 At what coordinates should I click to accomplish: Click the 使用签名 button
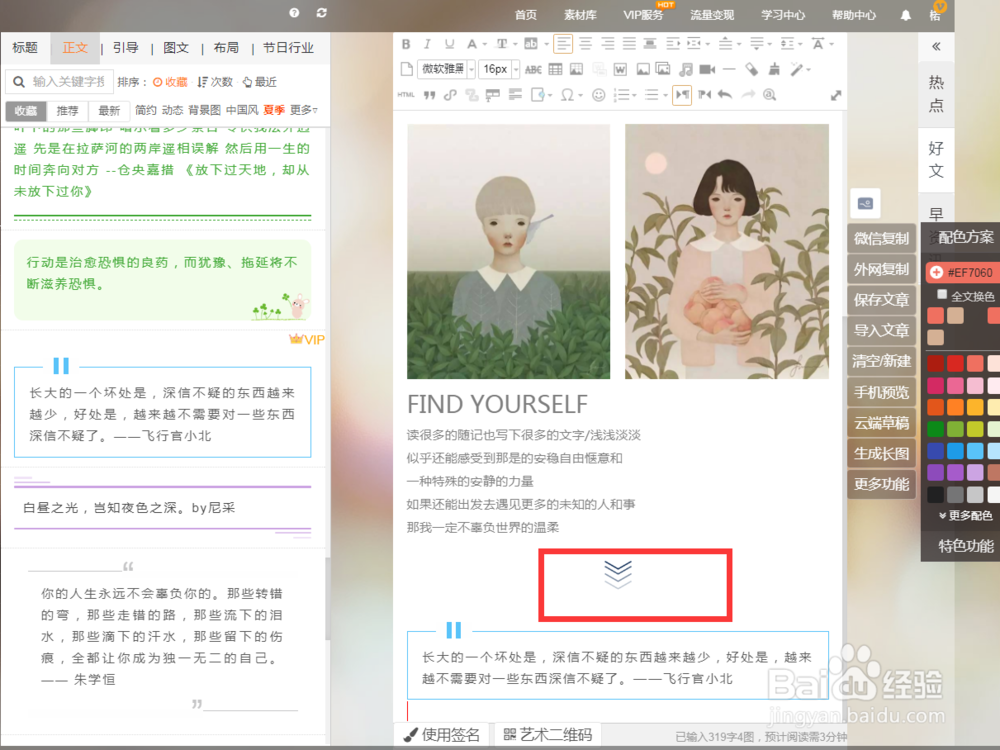[x=441, y=735]
